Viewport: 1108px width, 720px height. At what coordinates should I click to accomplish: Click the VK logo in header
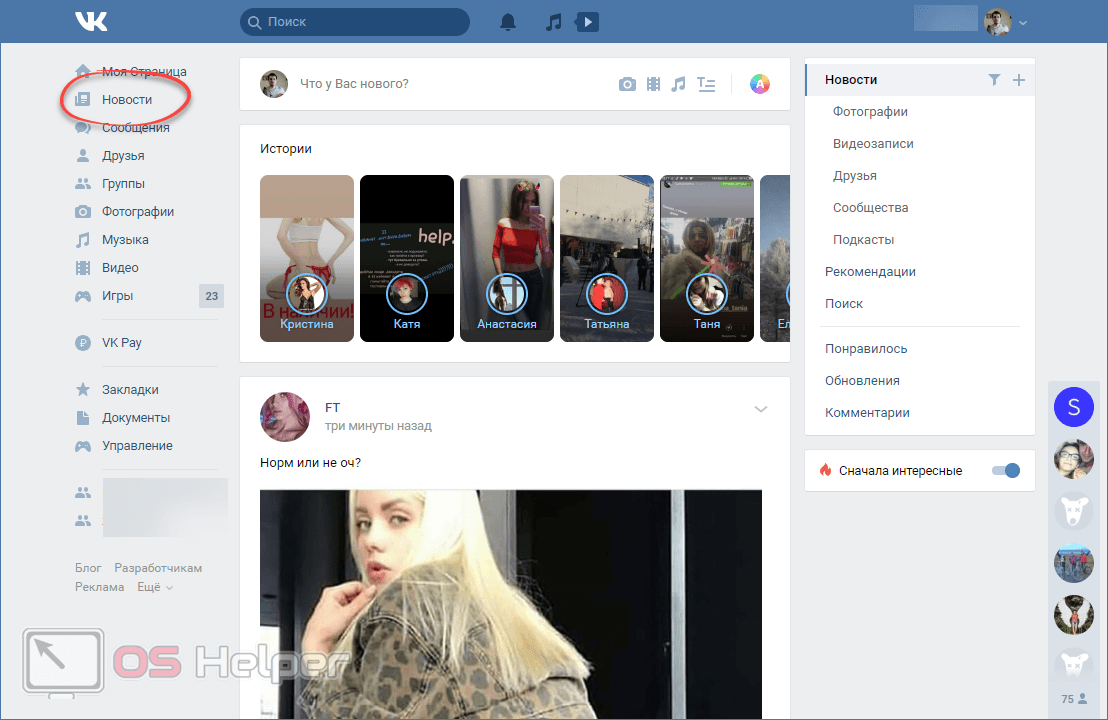pos(91,21)
